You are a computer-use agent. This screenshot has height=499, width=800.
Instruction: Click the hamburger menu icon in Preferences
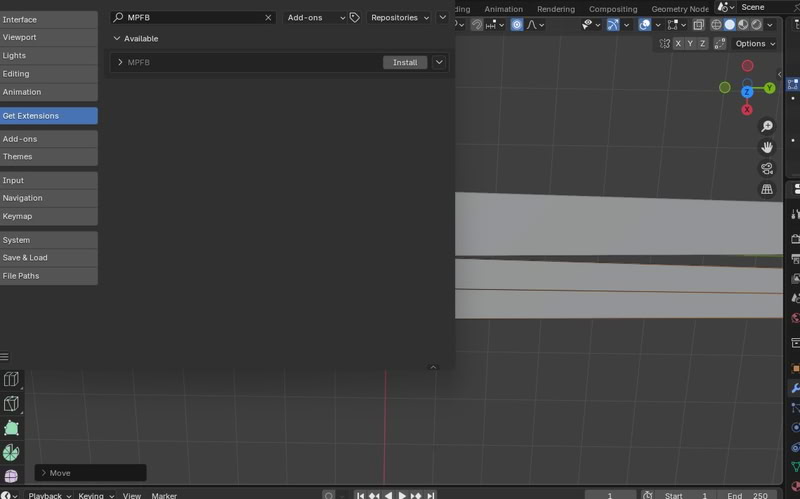[x=5, y=357]
